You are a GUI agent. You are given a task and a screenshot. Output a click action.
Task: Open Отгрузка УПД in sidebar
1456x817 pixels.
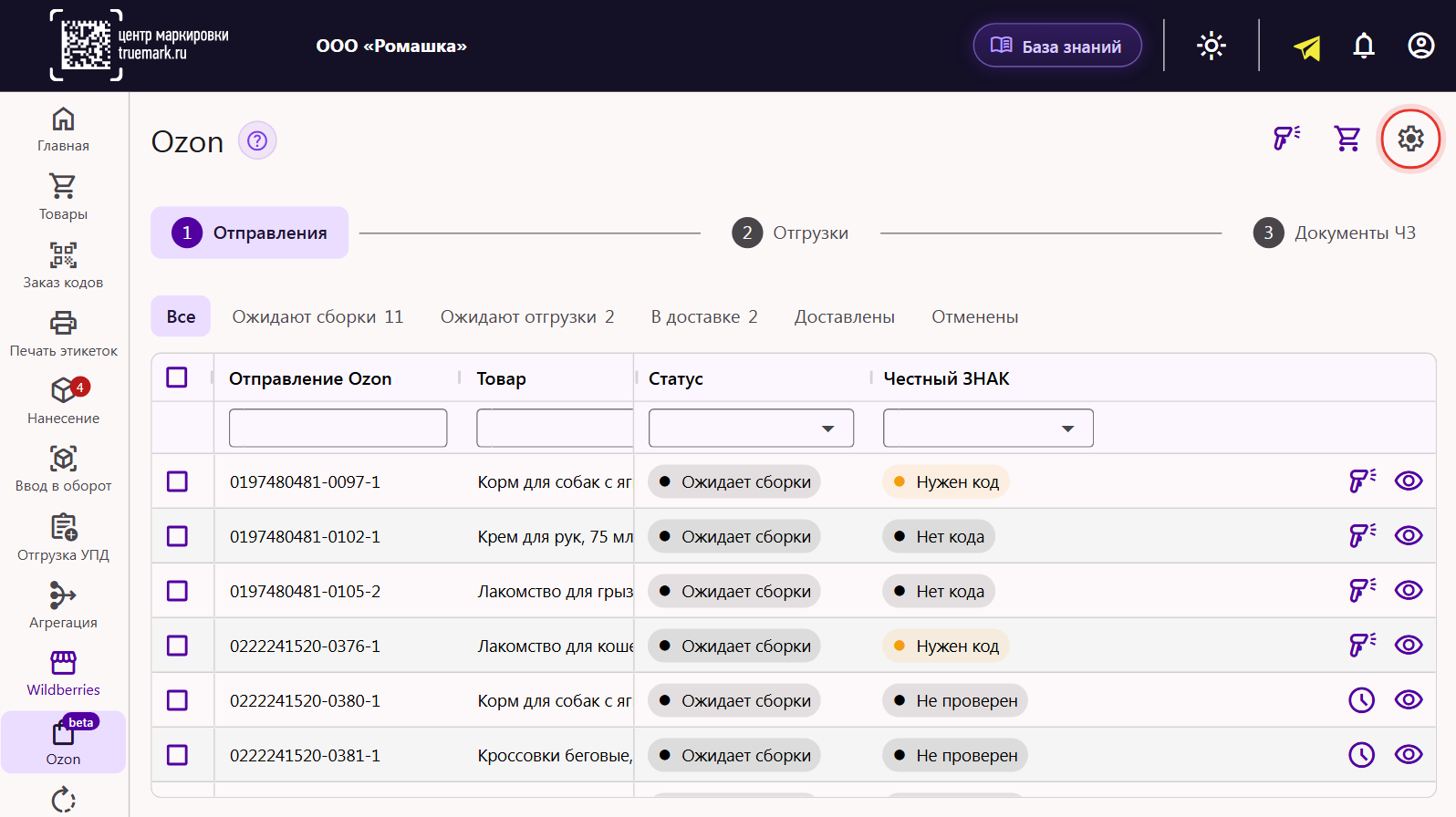tap(63, 538)
